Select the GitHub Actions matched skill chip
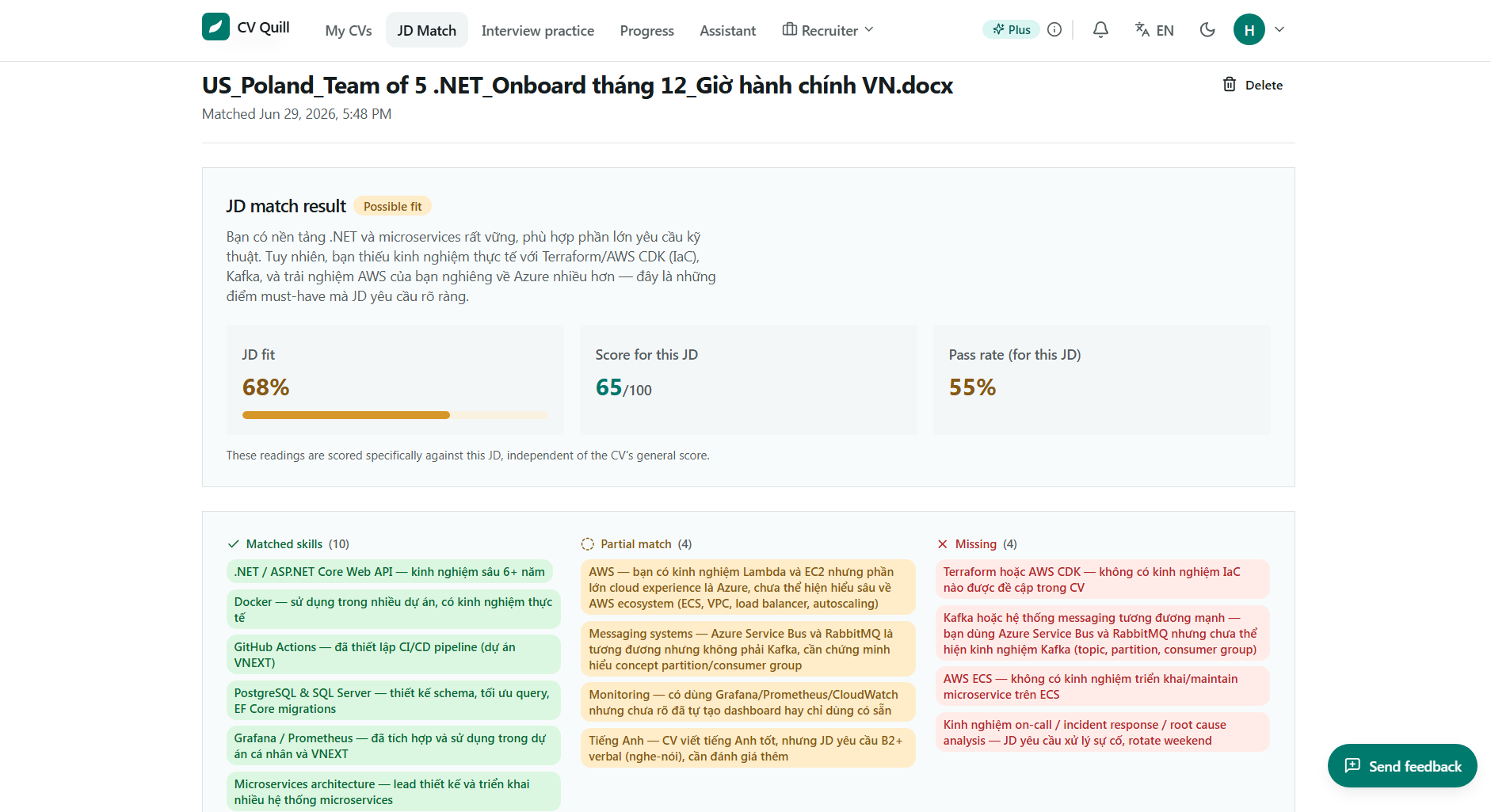The image size is (1491, 812). [x=393, y=654]
